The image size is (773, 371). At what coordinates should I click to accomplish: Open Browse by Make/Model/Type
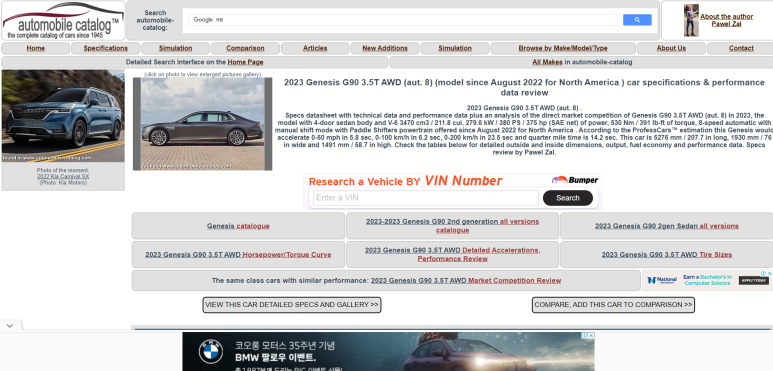point(563,48)
